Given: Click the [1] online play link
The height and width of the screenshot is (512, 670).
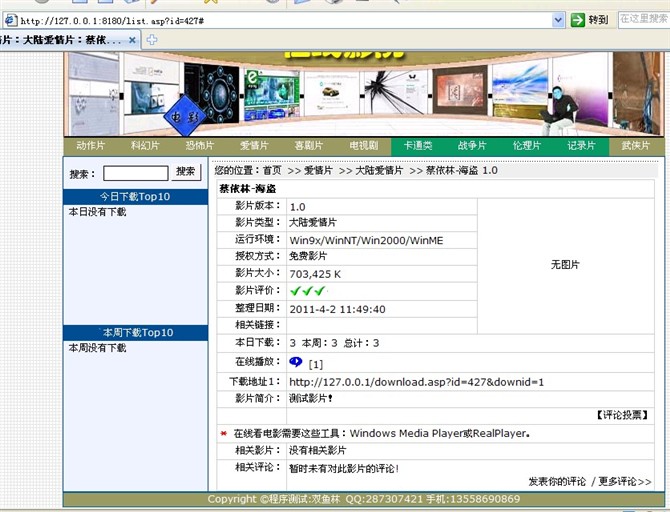Looking at the screenshot, I should 315,364.
